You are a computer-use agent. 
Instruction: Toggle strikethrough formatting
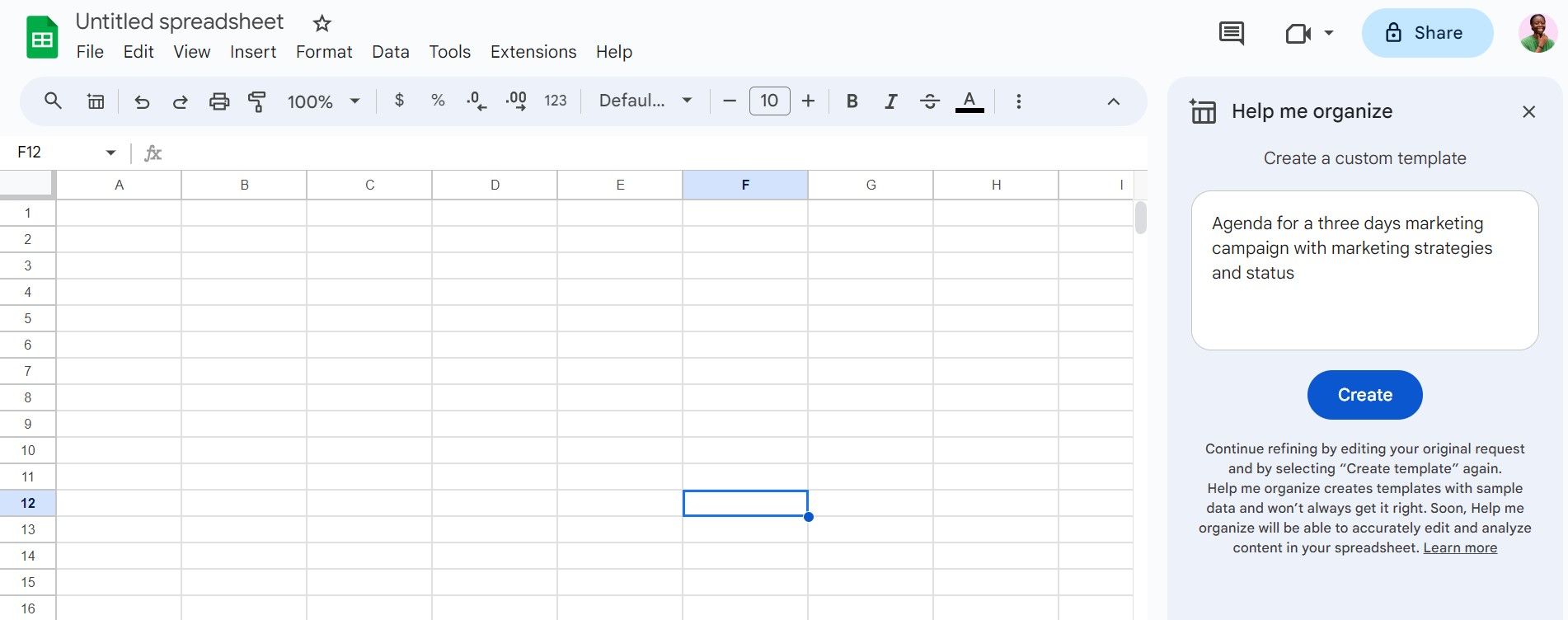[930, 101]
